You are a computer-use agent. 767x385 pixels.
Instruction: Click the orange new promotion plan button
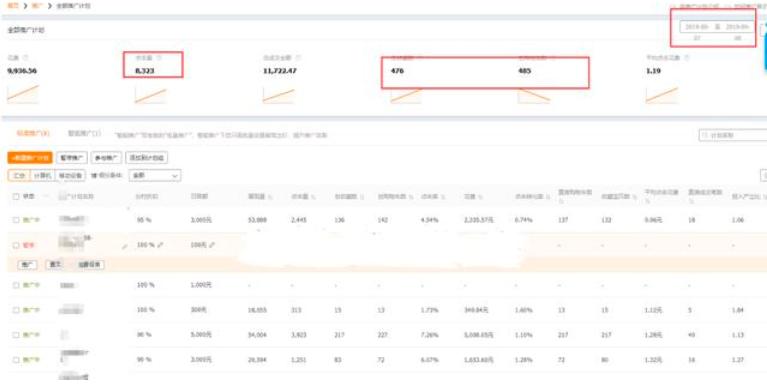(x=30, y=158)
